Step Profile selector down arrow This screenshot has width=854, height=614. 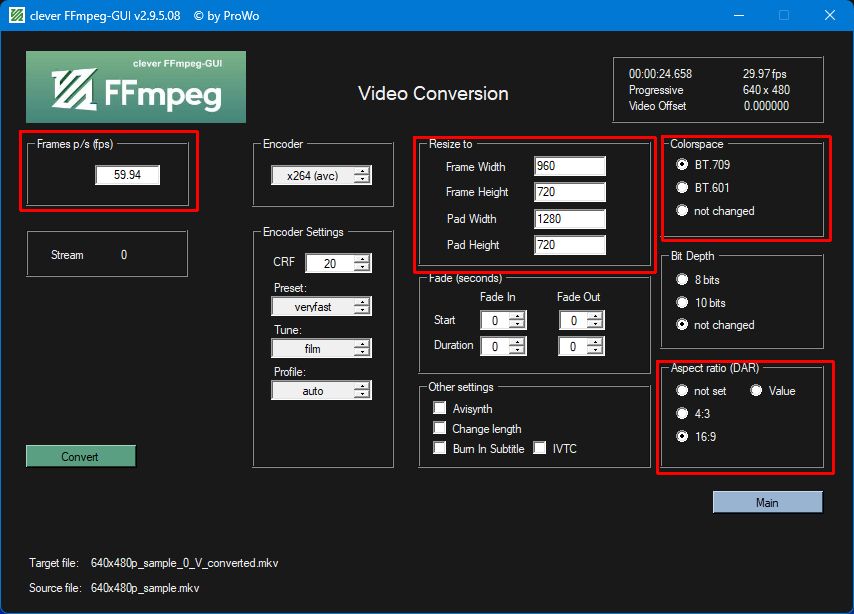(362, 395)
